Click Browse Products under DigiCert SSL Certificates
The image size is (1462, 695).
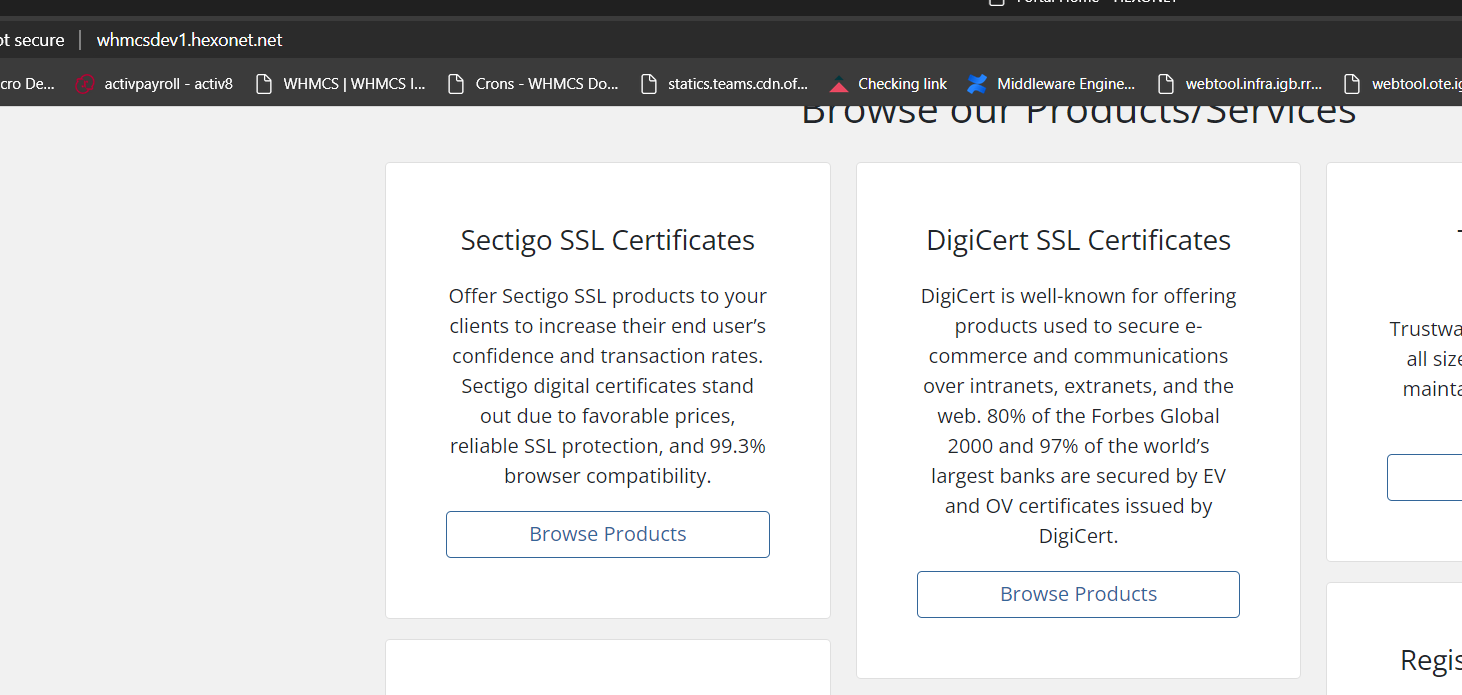coord(1078,594)
